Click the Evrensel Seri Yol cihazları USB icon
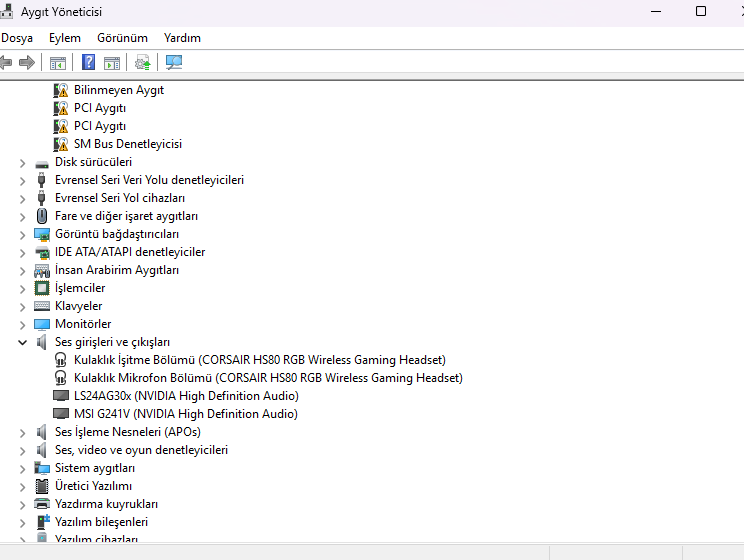Screen dimensions: 744x560 coord(42,198)
